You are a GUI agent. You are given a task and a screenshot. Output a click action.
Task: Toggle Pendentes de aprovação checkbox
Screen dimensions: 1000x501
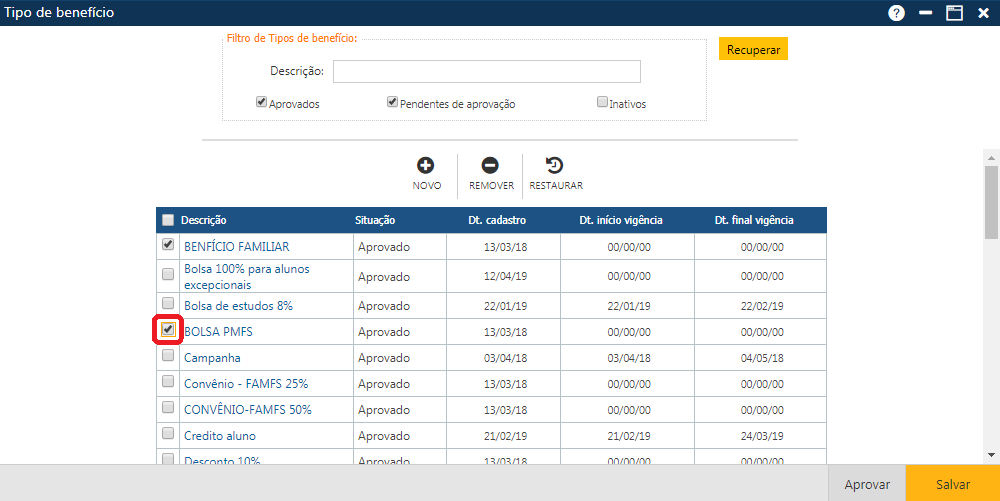[x=393, y=102]
